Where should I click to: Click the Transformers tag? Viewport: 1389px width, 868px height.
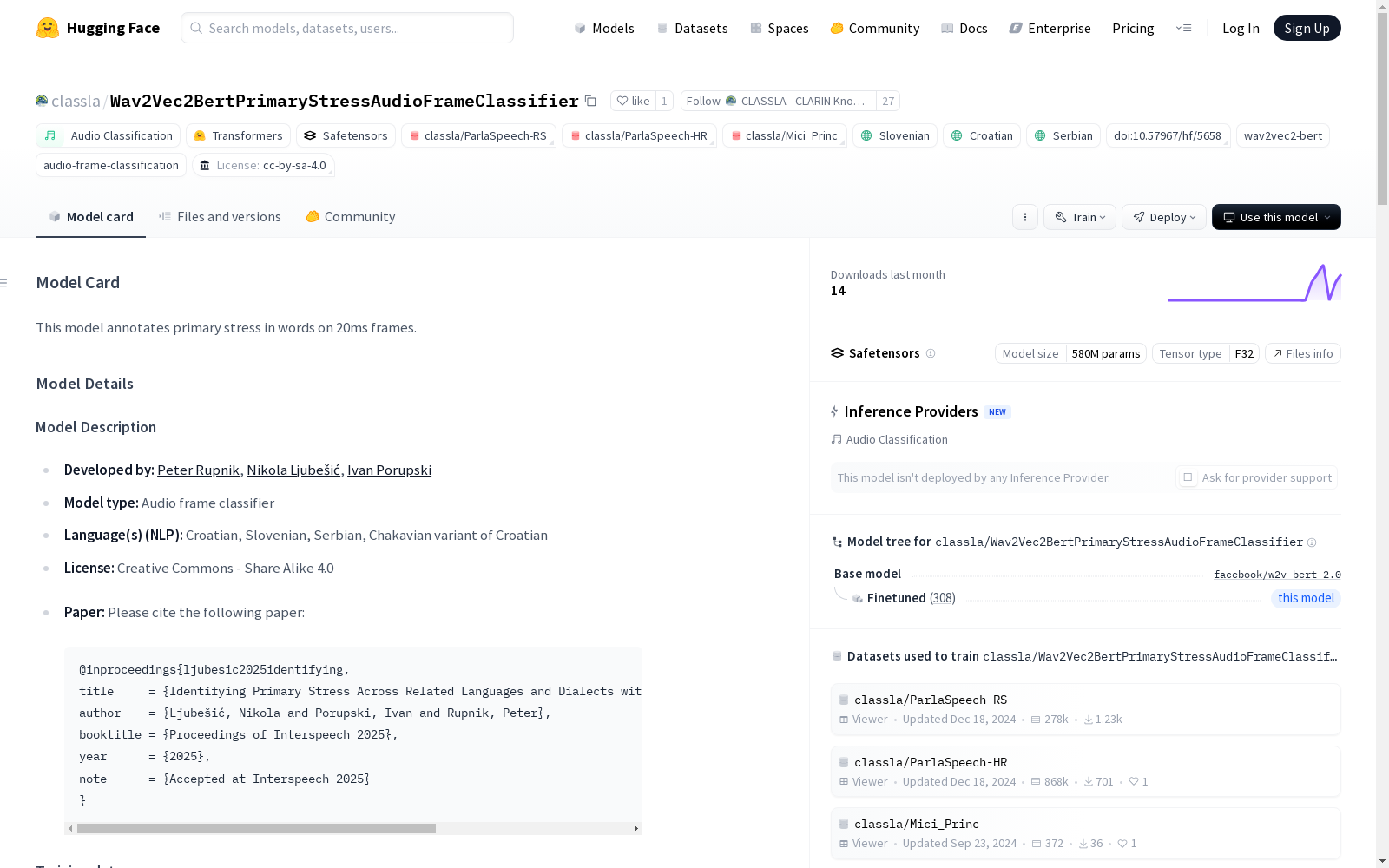pyautogui.click(x=238, y=135)
